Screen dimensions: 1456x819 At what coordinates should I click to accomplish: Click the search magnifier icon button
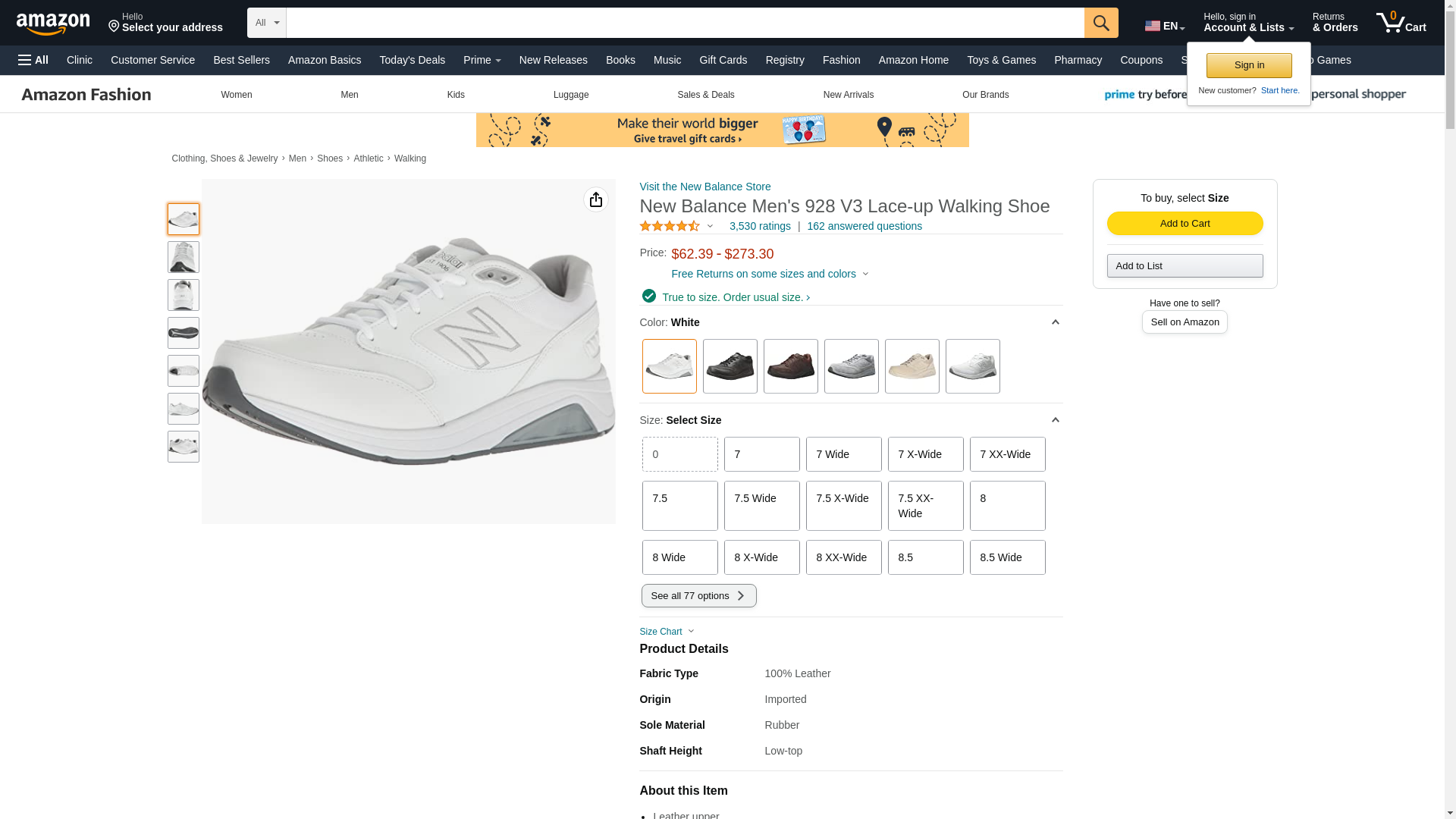coord(1101,23)
